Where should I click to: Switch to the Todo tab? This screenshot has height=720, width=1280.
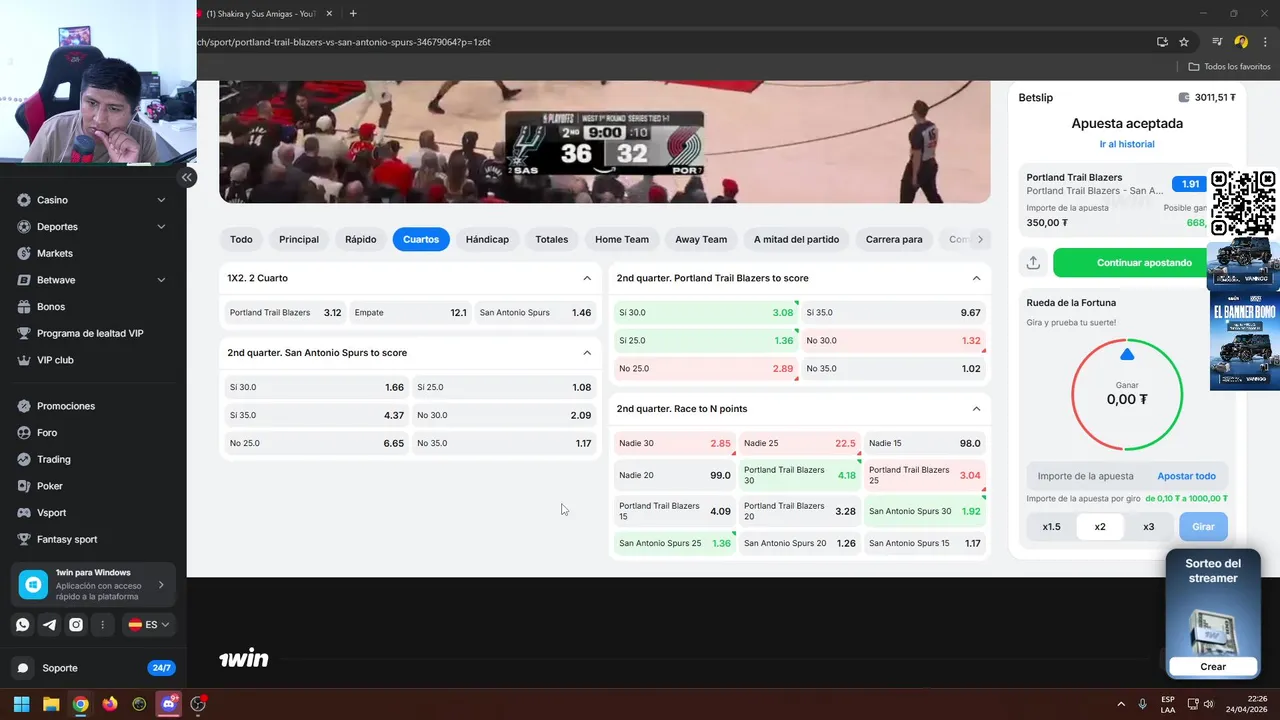[241, 239]
